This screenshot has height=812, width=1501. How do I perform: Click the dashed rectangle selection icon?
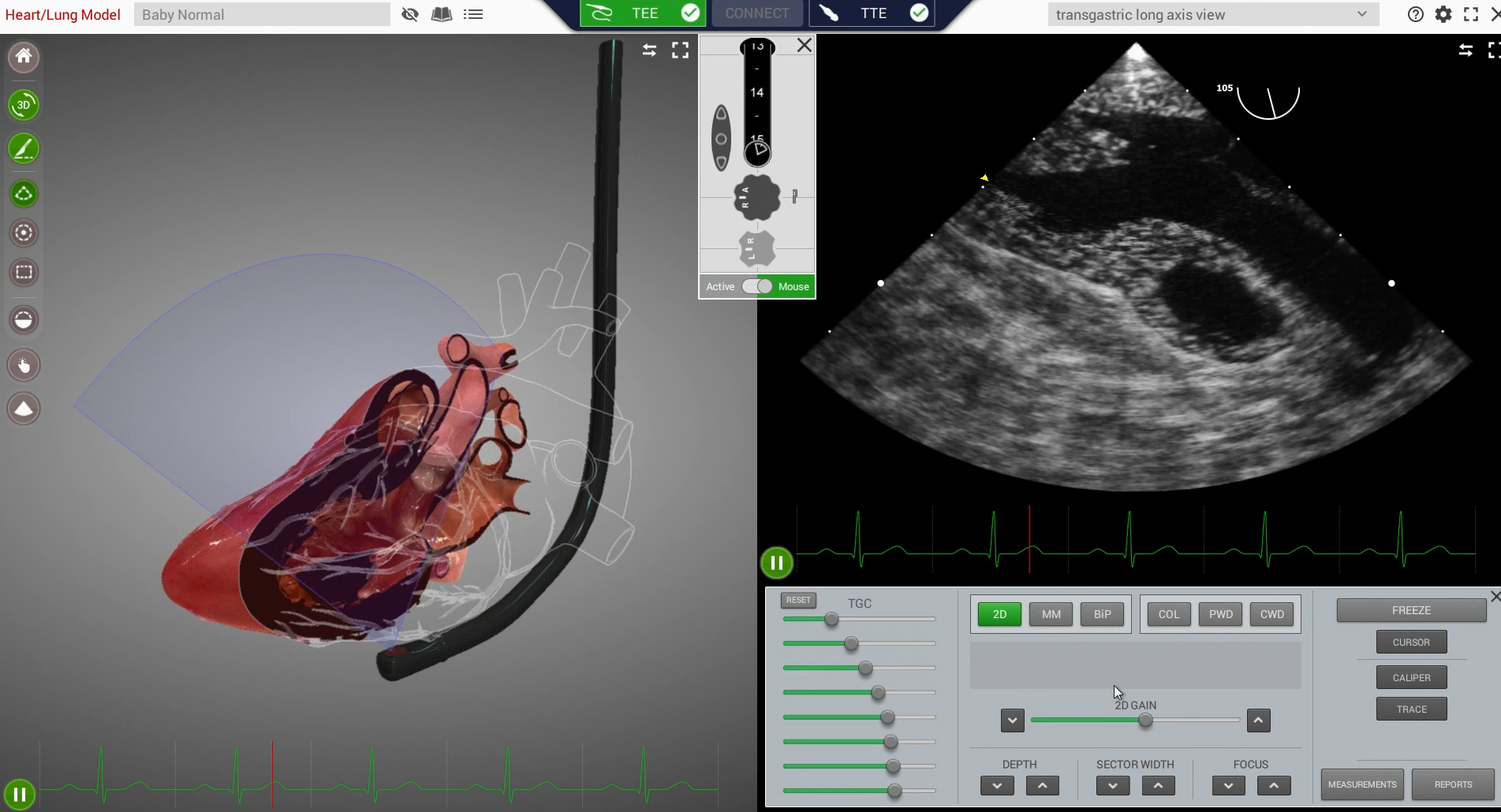[x=24, y=272]
